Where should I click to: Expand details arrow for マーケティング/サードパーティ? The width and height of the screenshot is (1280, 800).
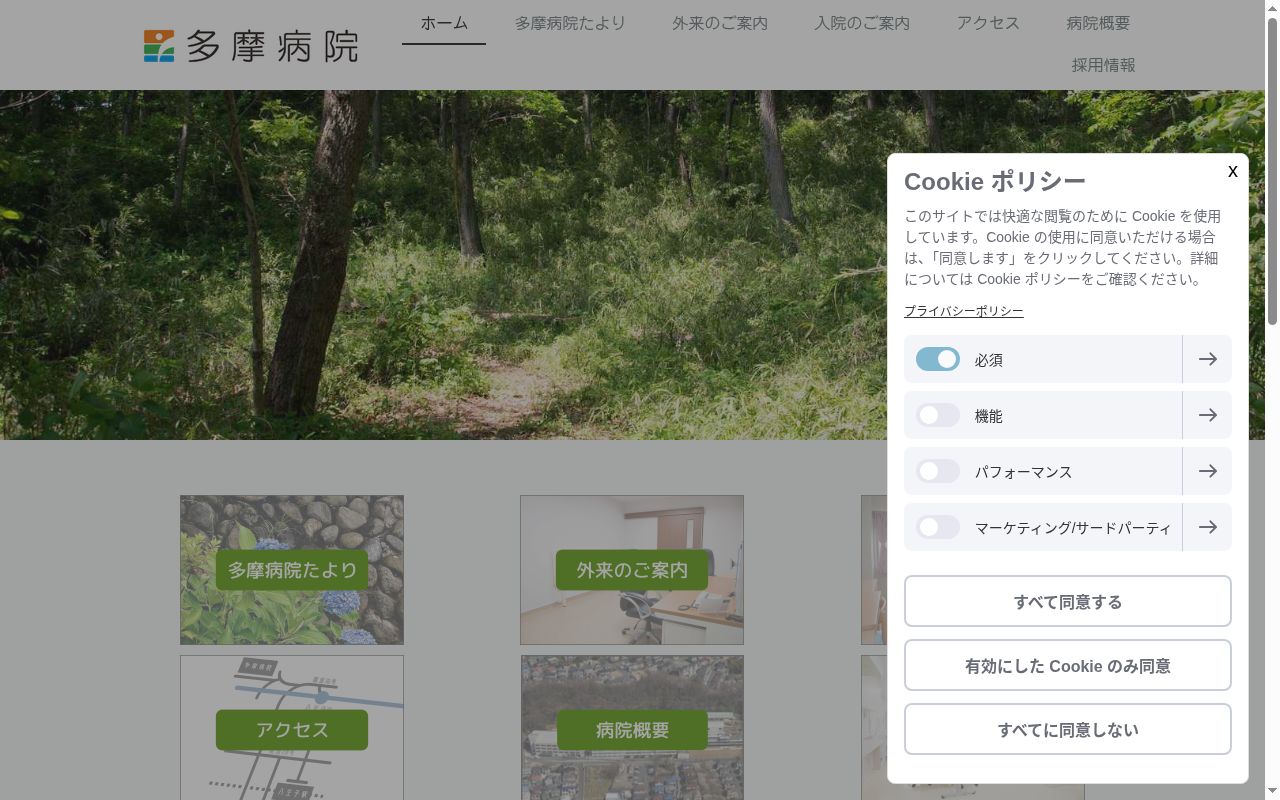1207,527
